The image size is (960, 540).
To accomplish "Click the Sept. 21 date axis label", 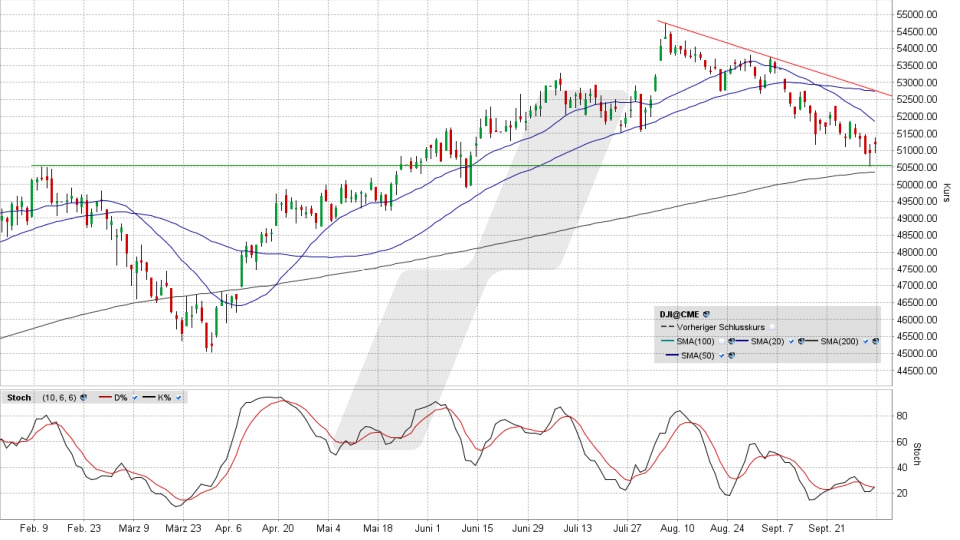I will pos(827,528).
